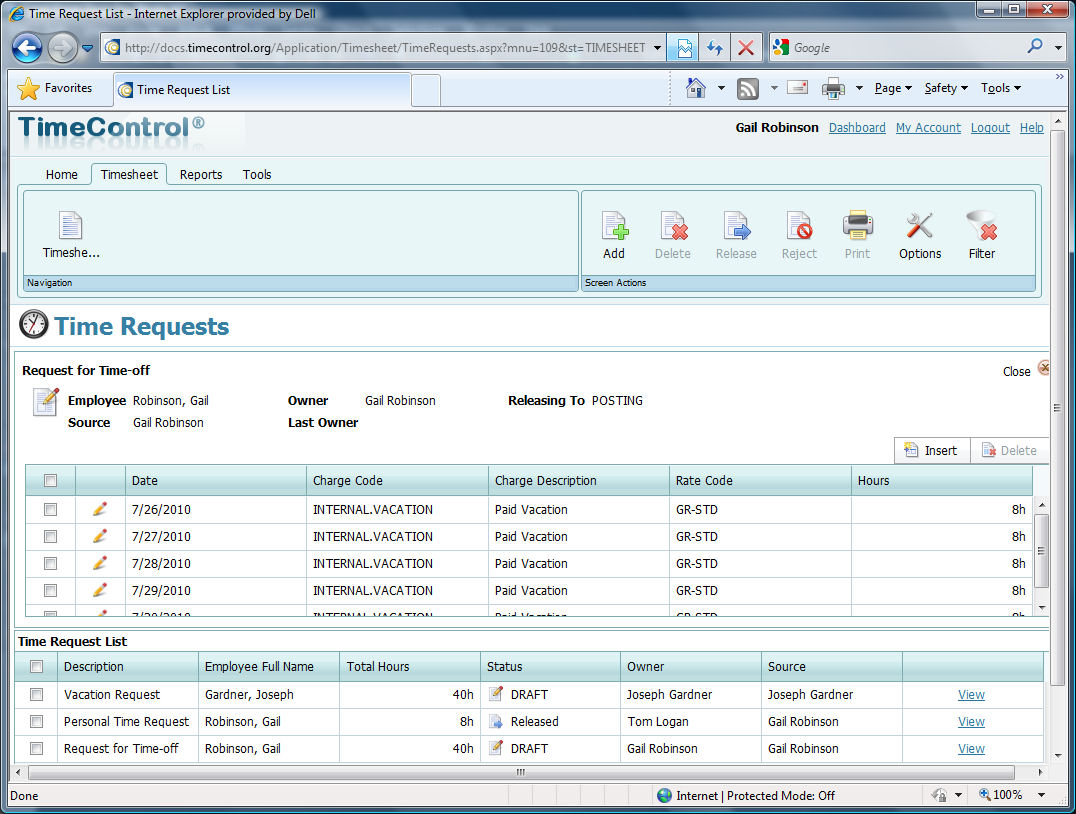Edit the 7/26/2010 row pencil icon

[100, 509]
